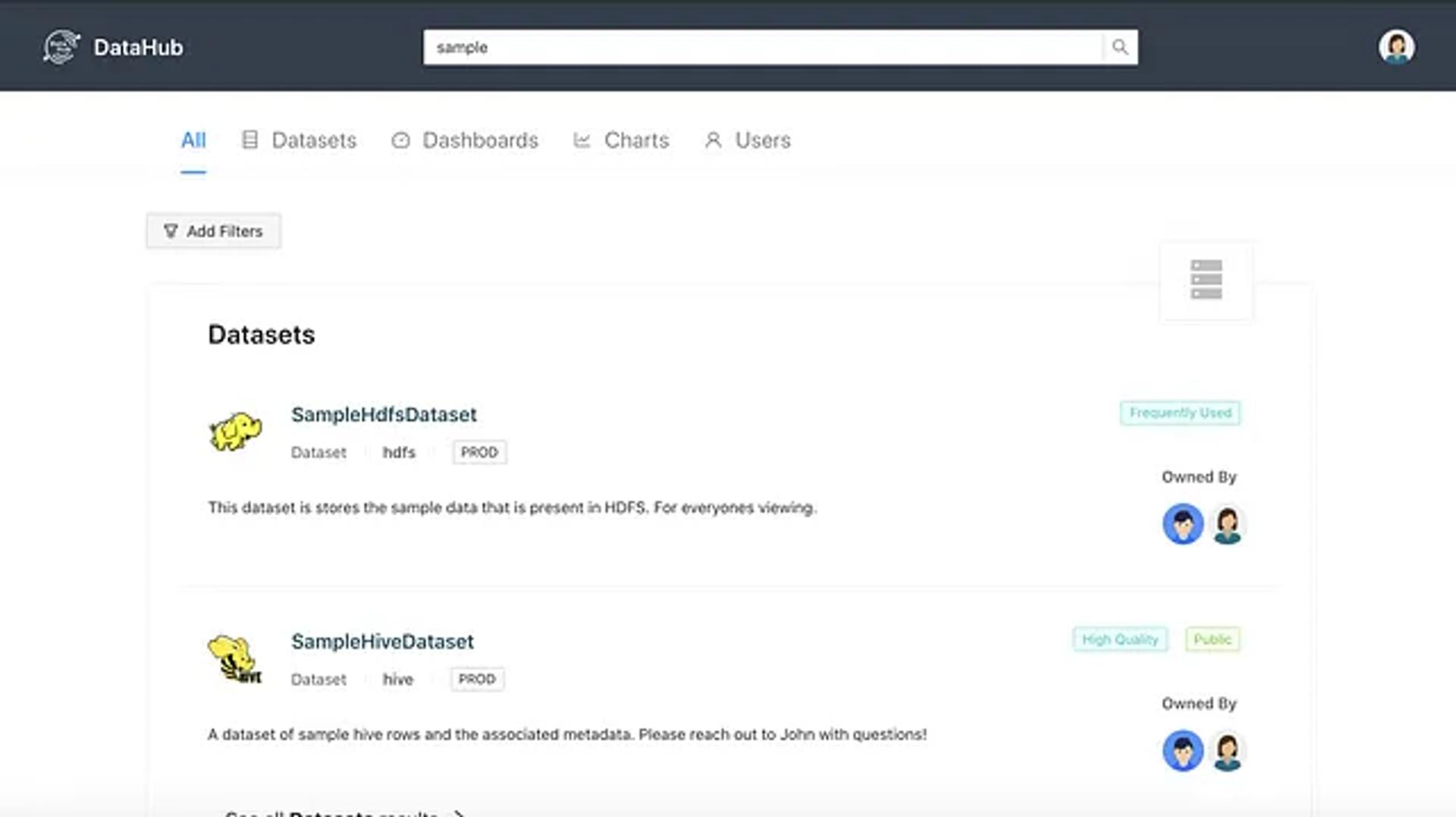Click 'Dataset' type label under SampleHiveDataset
The image size is (1456, 817).
pyautogui.click(x=318, y=679)
